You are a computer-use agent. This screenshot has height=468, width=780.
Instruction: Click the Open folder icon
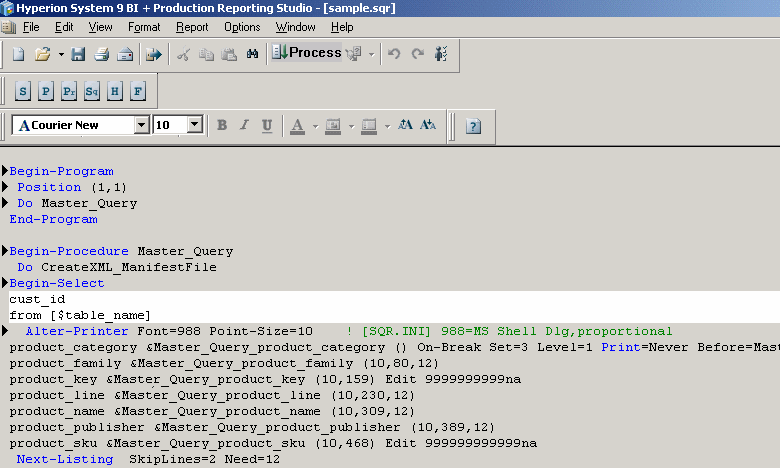click(43, 54)
